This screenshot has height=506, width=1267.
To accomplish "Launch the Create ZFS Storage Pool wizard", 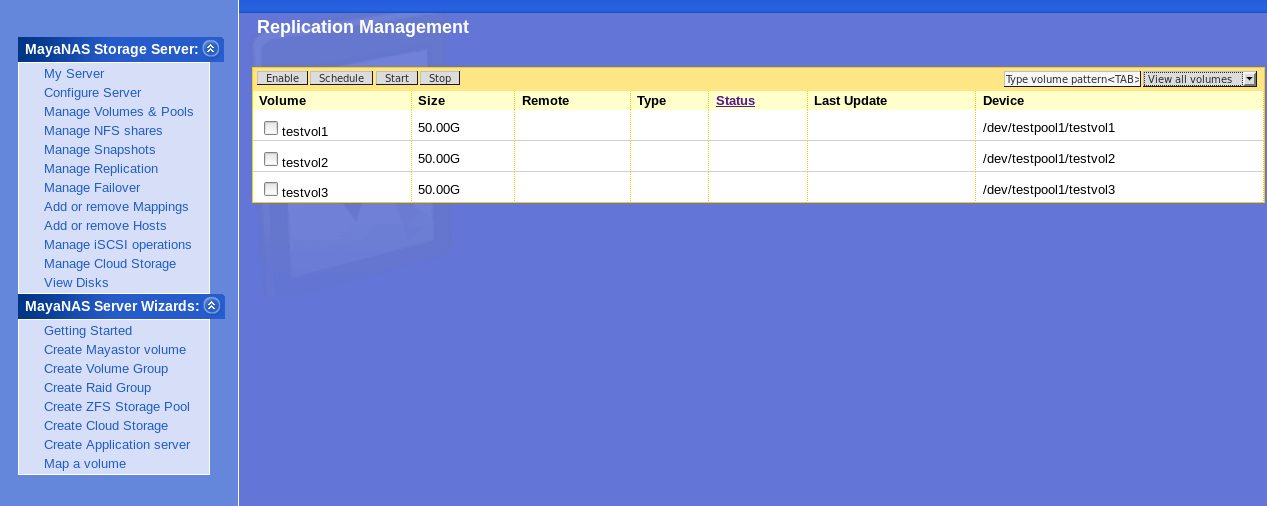I will [116, 407].
